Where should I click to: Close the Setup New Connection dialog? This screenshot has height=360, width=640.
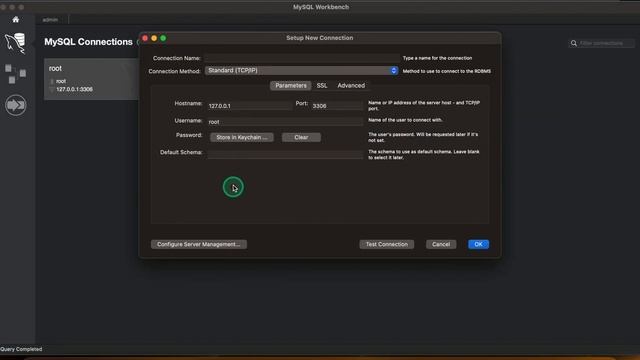[145, 38]
